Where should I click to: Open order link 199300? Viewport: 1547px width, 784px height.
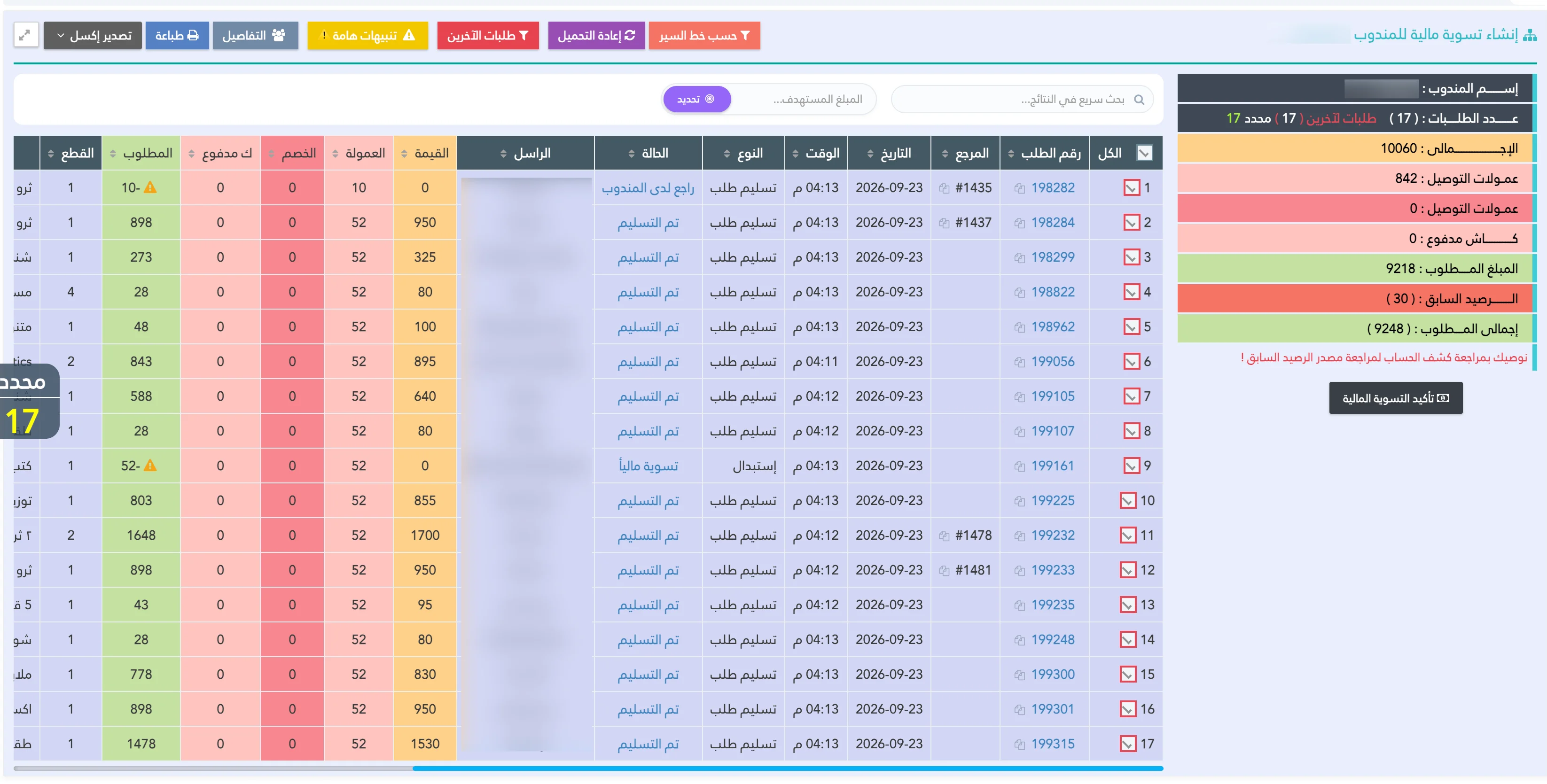1053,675
